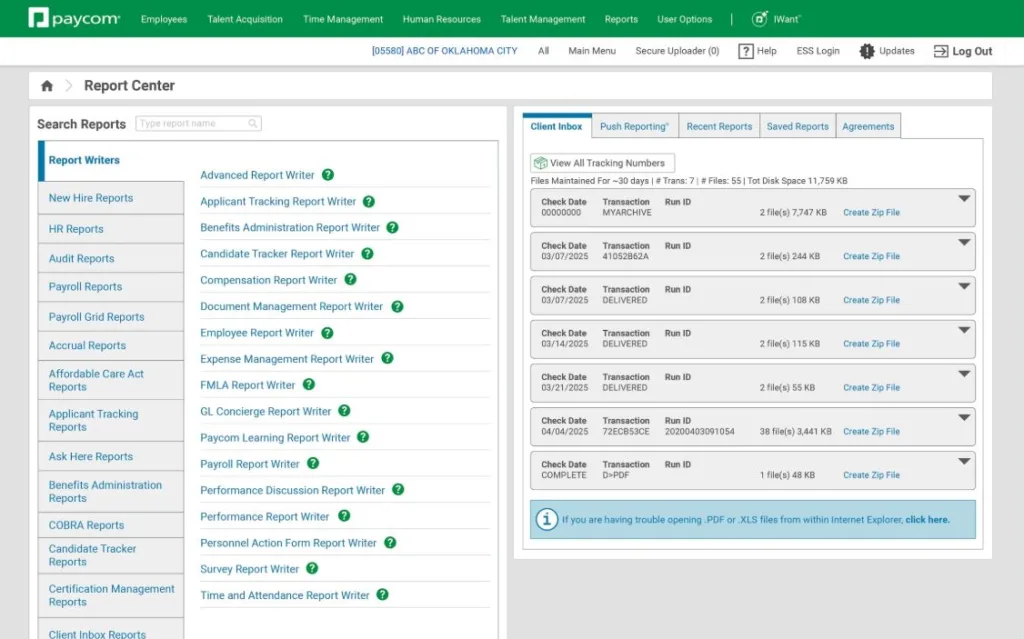
Task: Click the home breadcrumb icon
Action: 46,86
